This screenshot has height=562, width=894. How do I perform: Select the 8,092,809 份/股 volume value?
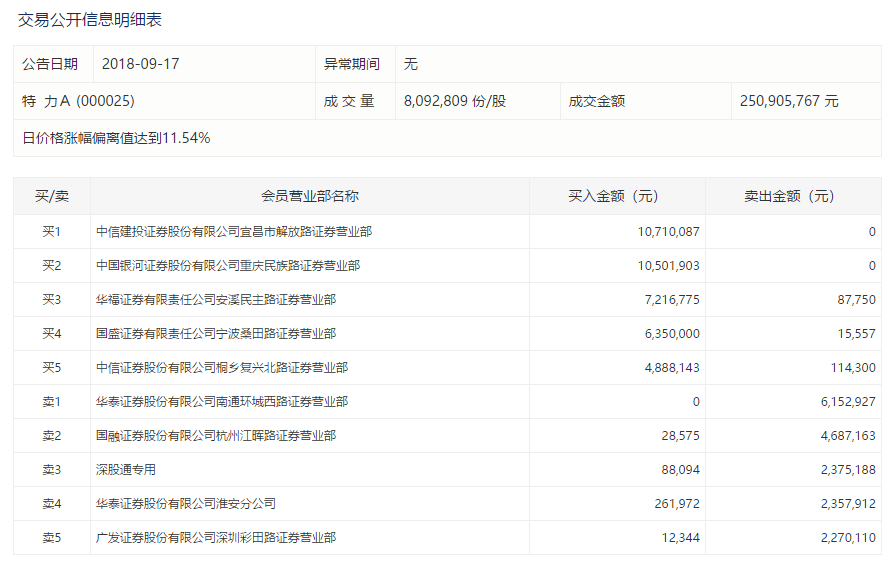pos(455,101)
